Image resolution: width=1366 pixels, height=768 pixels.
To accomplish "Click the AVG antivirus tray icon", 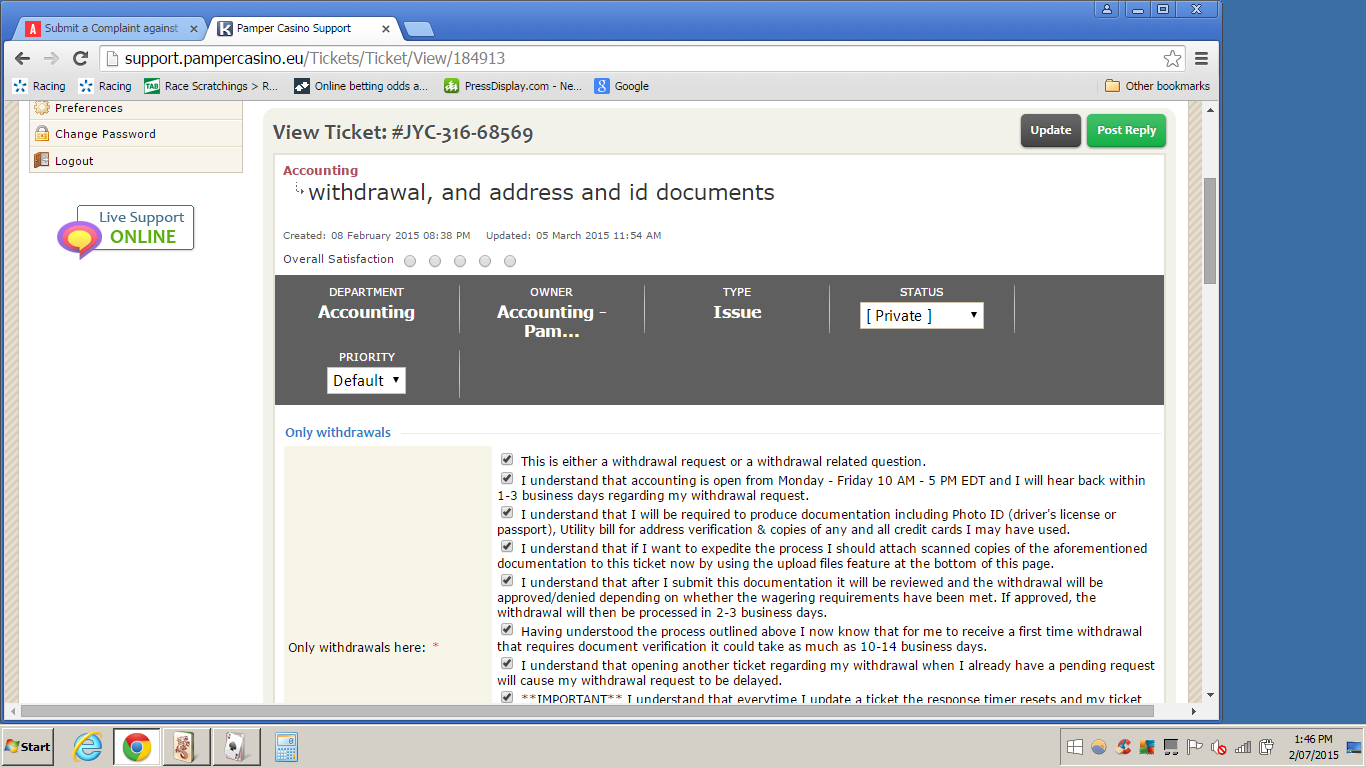I will click(x=1146, y=747).
